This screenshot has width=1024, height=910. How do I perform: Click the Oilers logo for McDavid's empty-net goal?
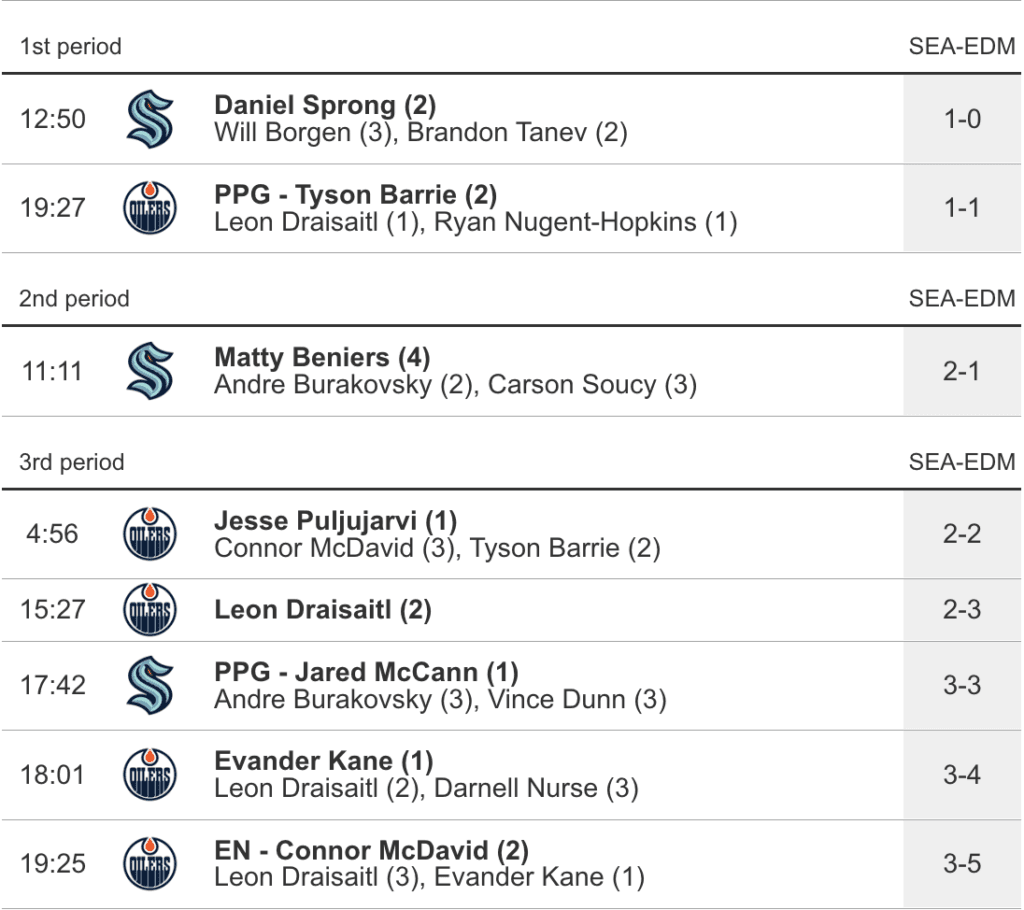150,864
